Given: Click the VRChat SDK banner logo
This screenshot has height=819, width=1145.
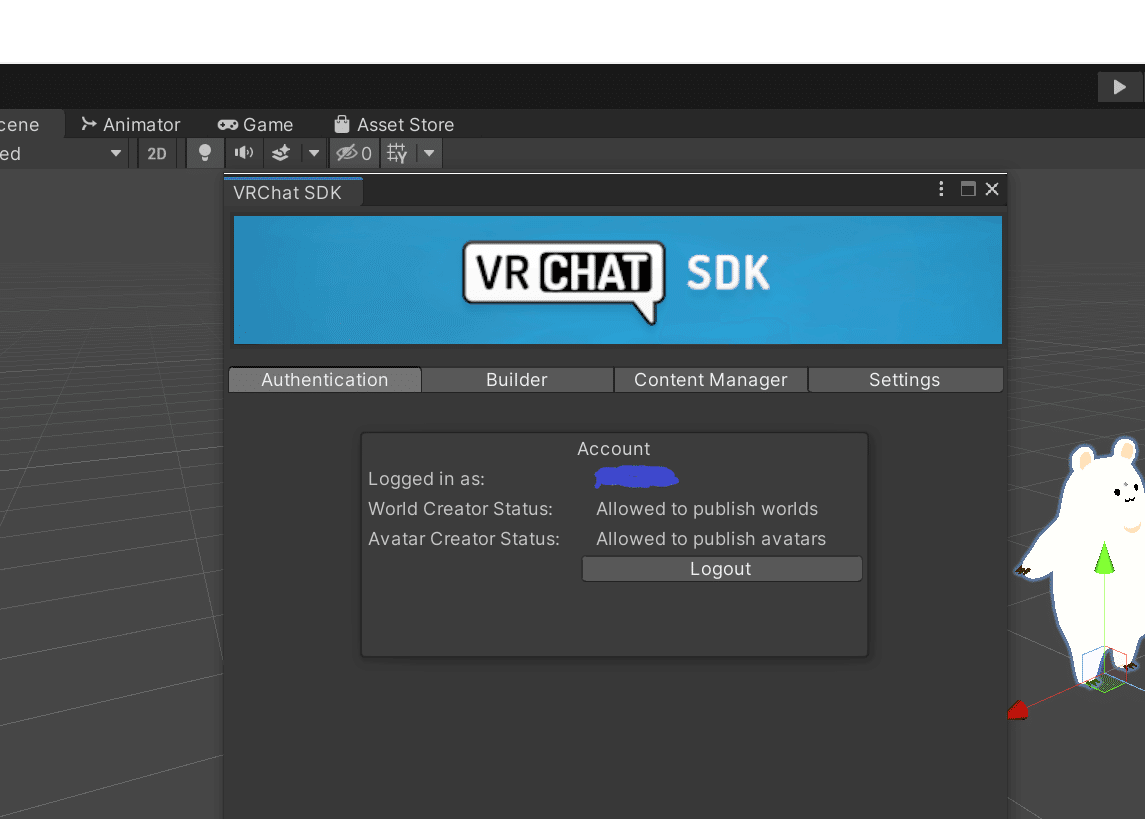Looking at the screenshot, I should coord(617,280).
